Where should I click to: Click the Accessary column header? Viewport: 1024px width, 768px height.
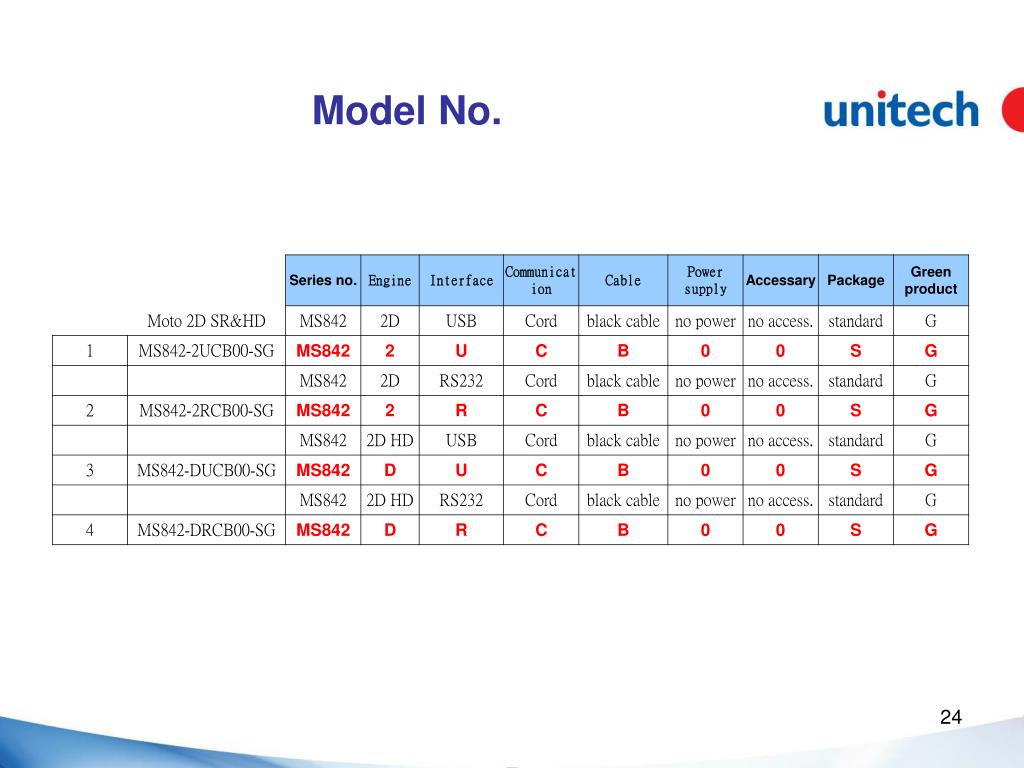pos(780,280)
